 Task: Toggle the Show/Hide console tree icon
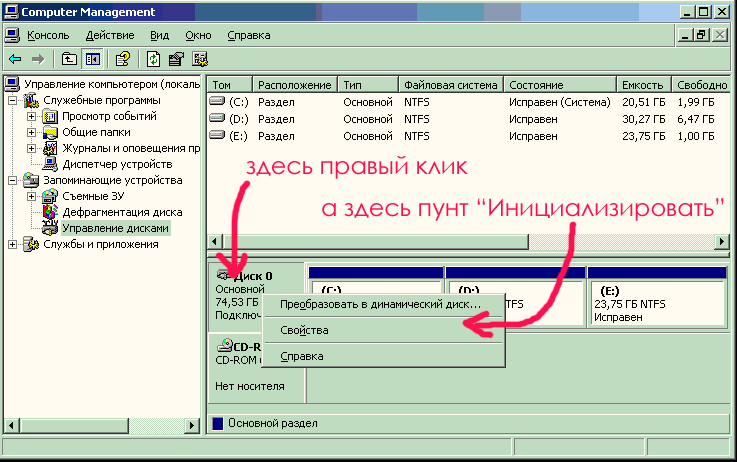[x=92, y=59]
